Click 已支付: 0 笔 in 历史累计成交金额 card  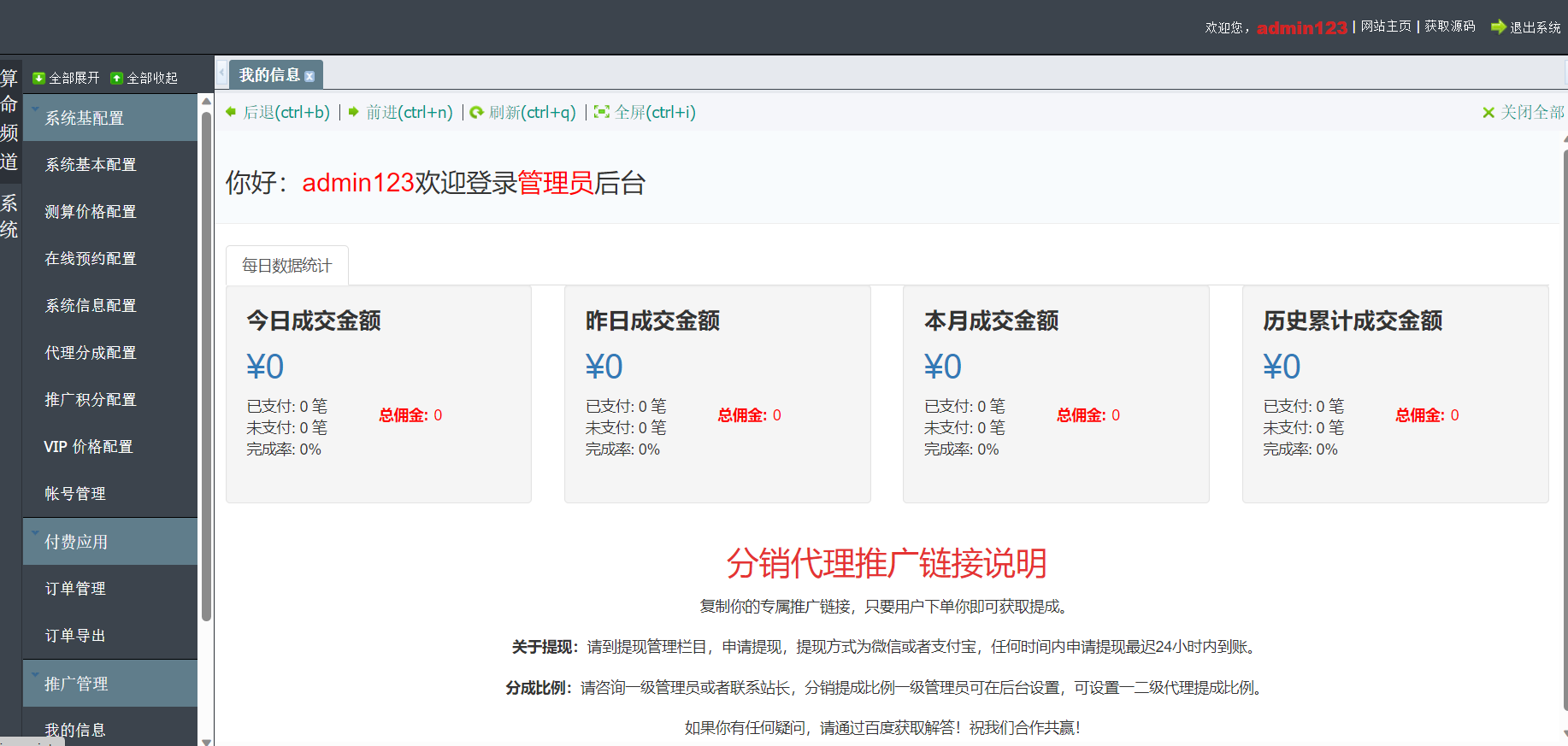[1303, 407]
